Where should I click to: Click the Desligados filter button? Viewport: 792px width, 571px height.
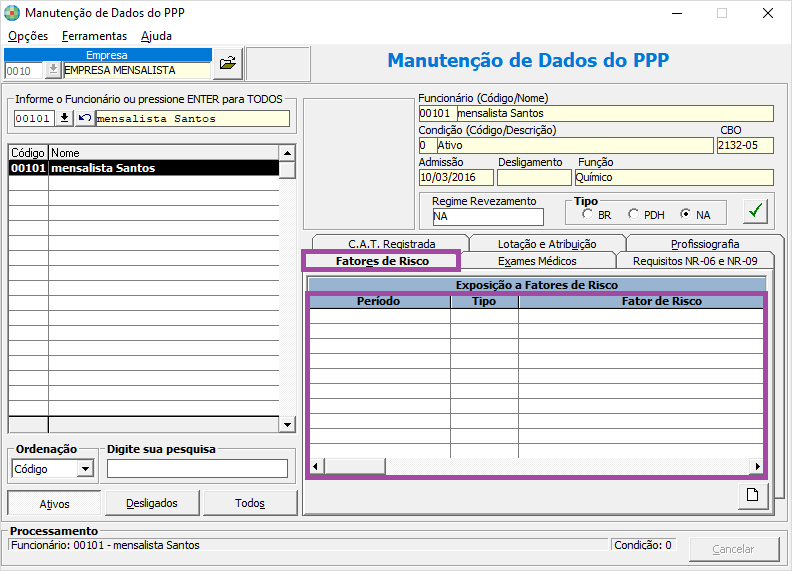coord(152,503)
